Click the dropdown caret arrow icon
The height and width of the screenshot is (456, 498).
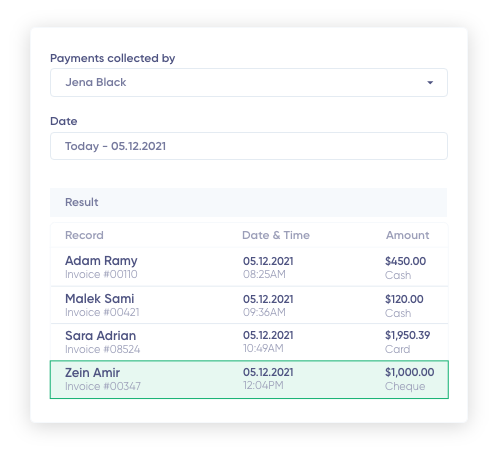pos(430,82)
